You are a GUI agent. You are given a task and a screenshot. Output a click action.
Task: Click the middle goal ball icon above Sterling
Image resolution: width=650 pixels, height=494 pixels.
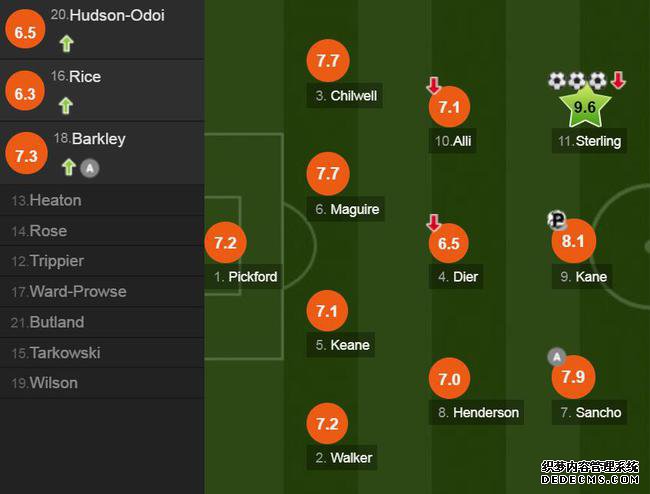577,80
